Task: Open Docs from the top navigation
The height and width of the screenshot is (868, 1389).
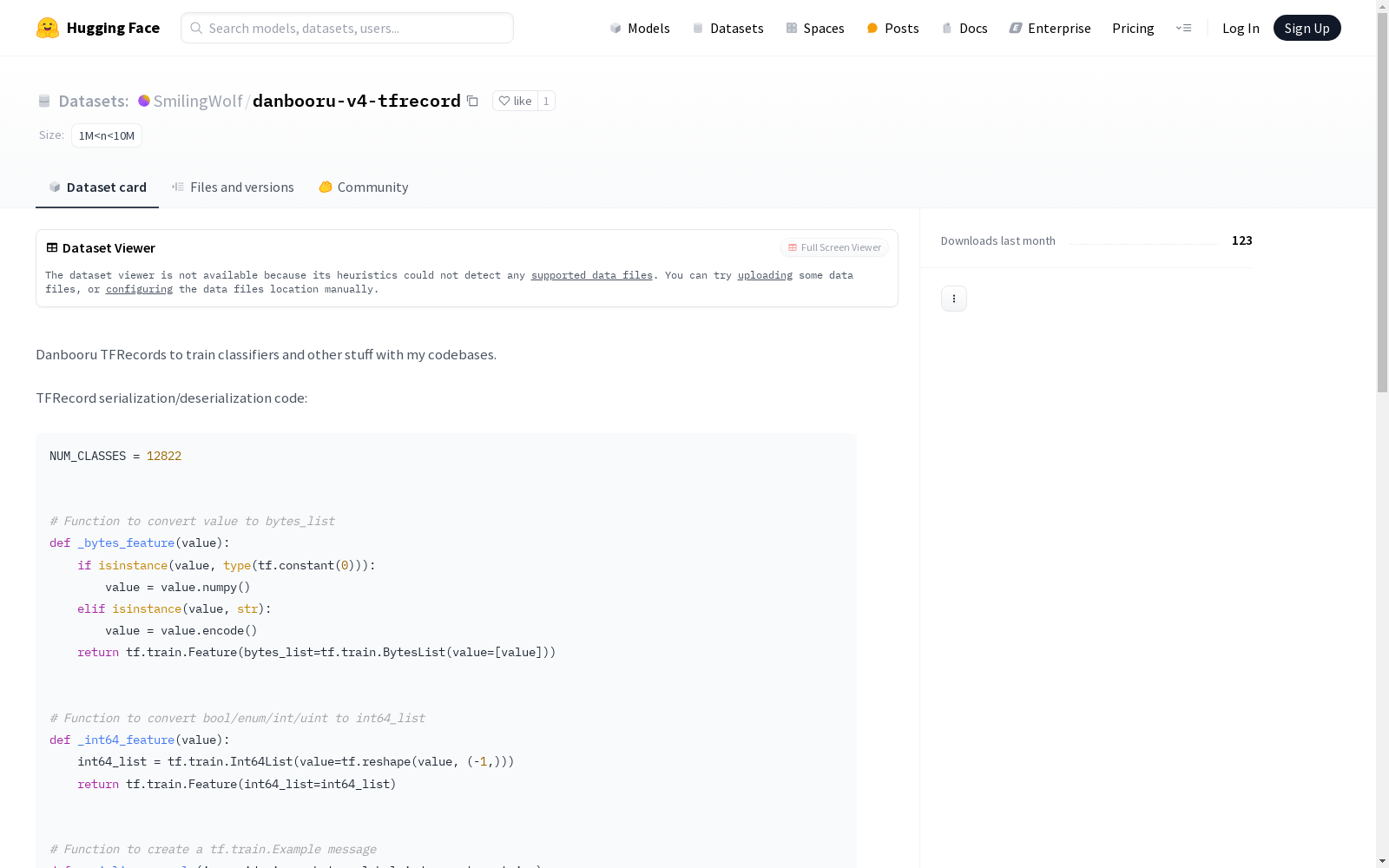Action: coord(964,28)
